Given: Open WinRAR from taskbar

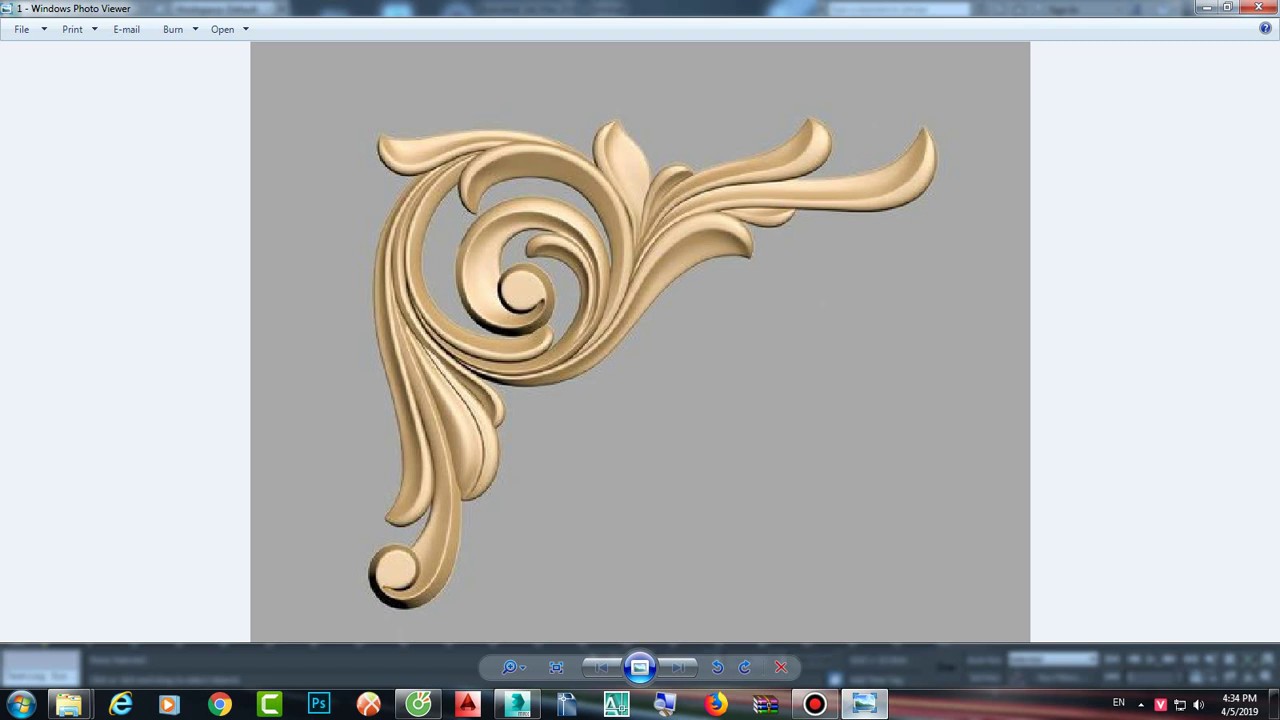Looking at the screenshot, I should (x=766, y=704).
